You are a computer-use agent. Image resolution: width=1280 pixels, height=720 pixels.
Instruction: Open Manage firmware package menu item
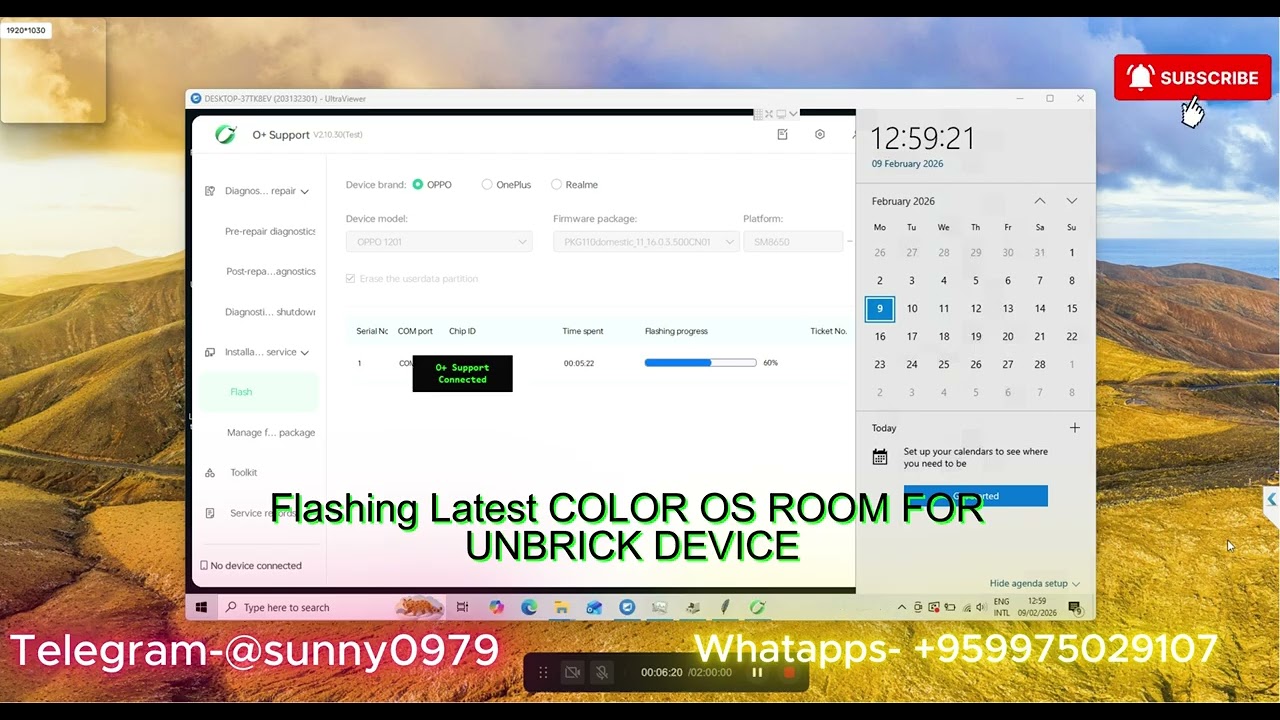pos(271,433)
